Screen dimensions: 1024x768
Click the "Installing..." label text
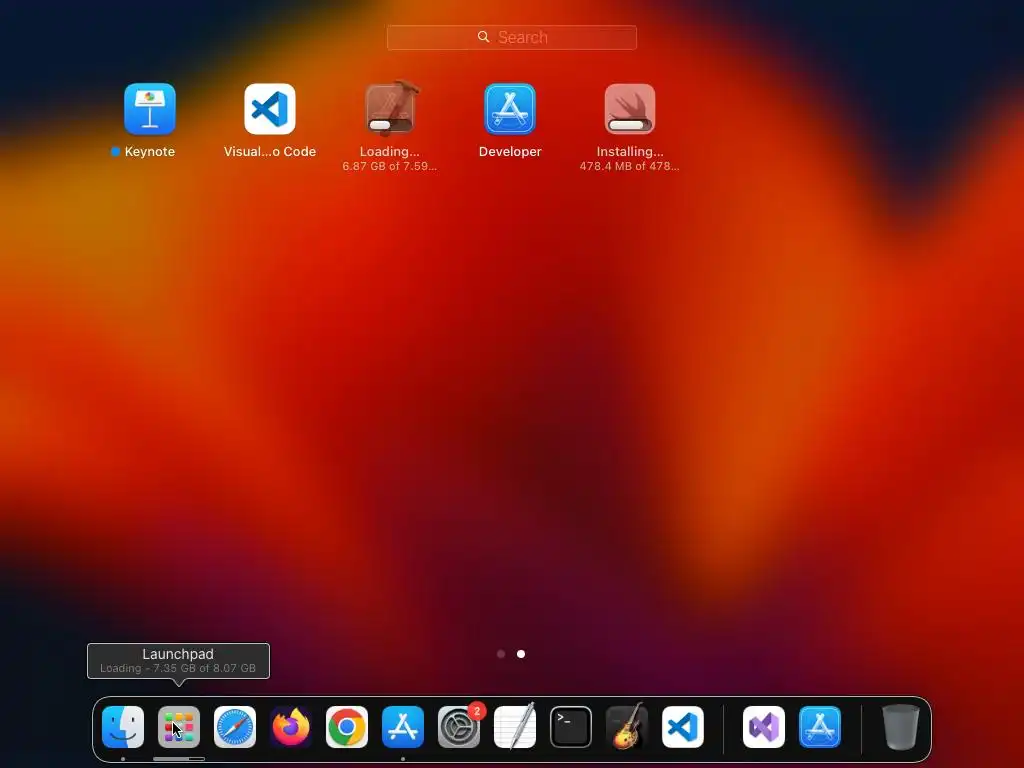coord(630,152)
